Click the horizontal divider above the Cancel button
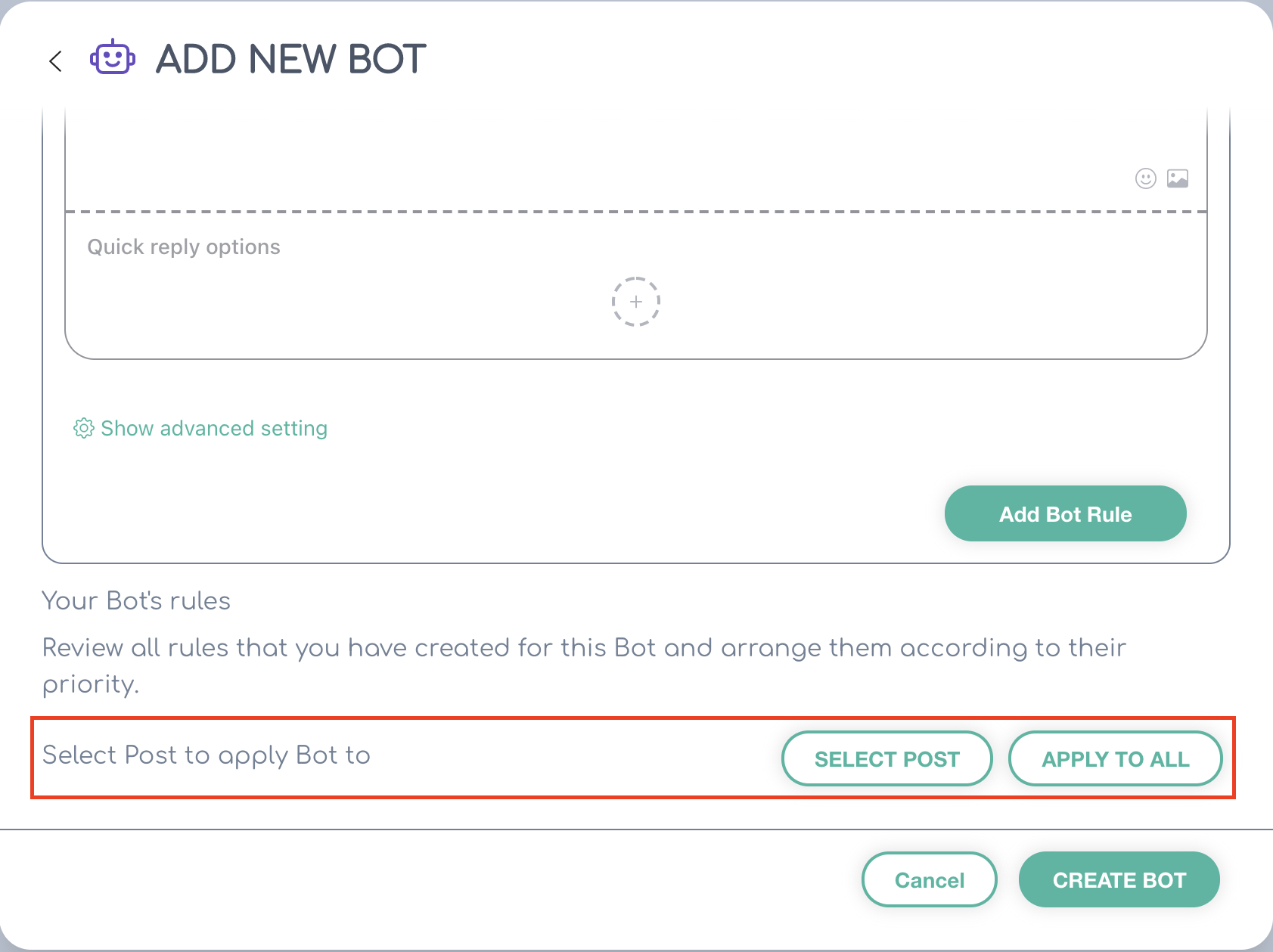This screenshot has height=952, width=1273. [636, 830]
